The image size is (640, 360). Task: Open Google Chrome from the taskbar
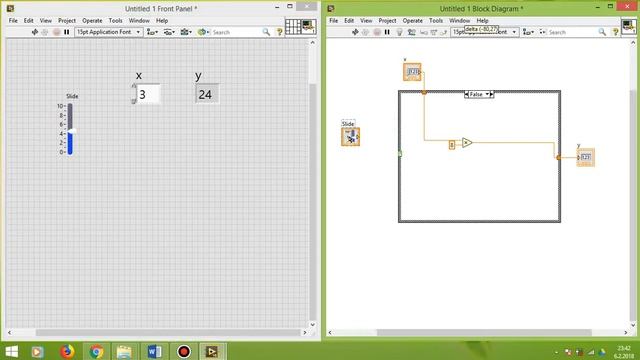[x=96, y=351]
